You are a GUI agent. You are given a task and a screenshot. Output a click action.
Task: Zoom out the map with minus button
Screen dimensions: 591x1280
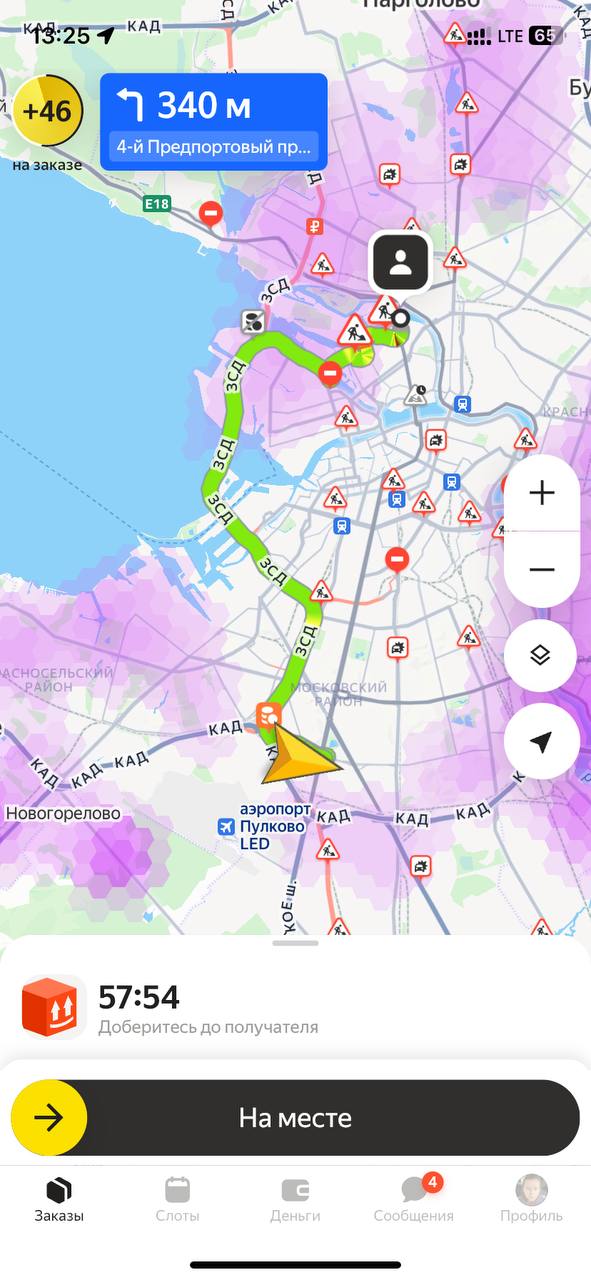pos(541,570)
